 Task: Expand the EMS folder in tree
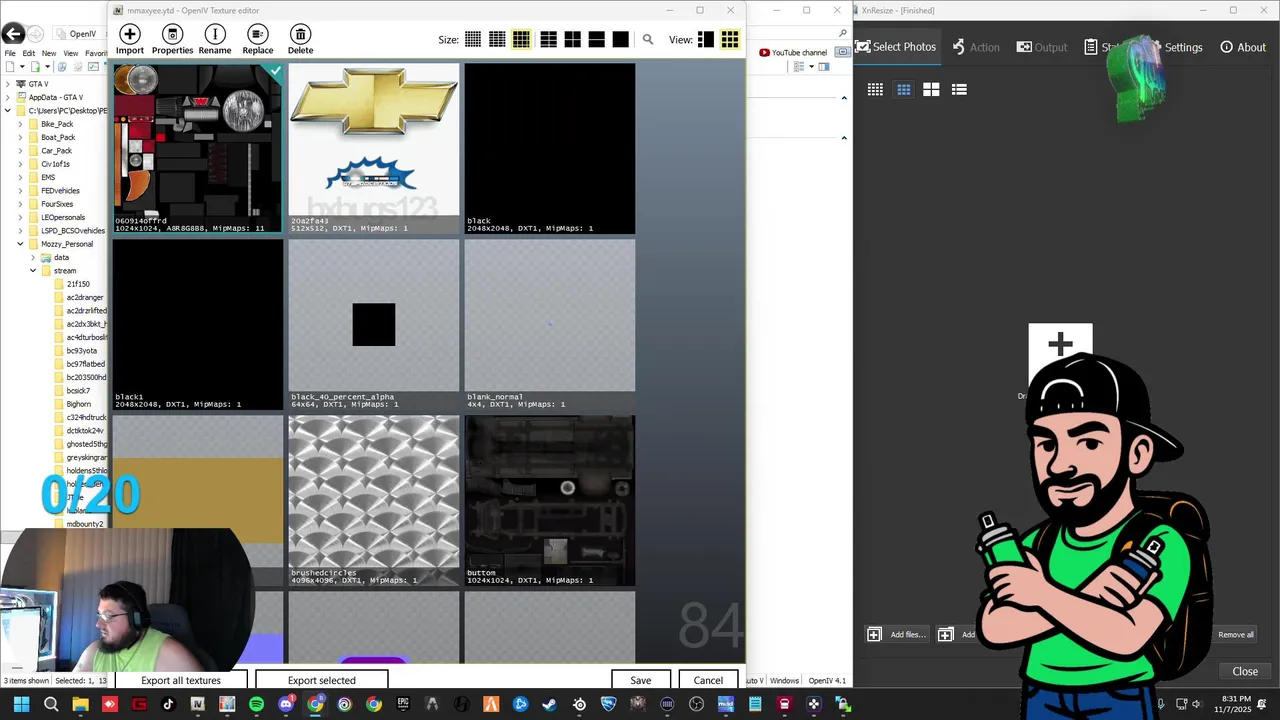click(x=20, y=177)
